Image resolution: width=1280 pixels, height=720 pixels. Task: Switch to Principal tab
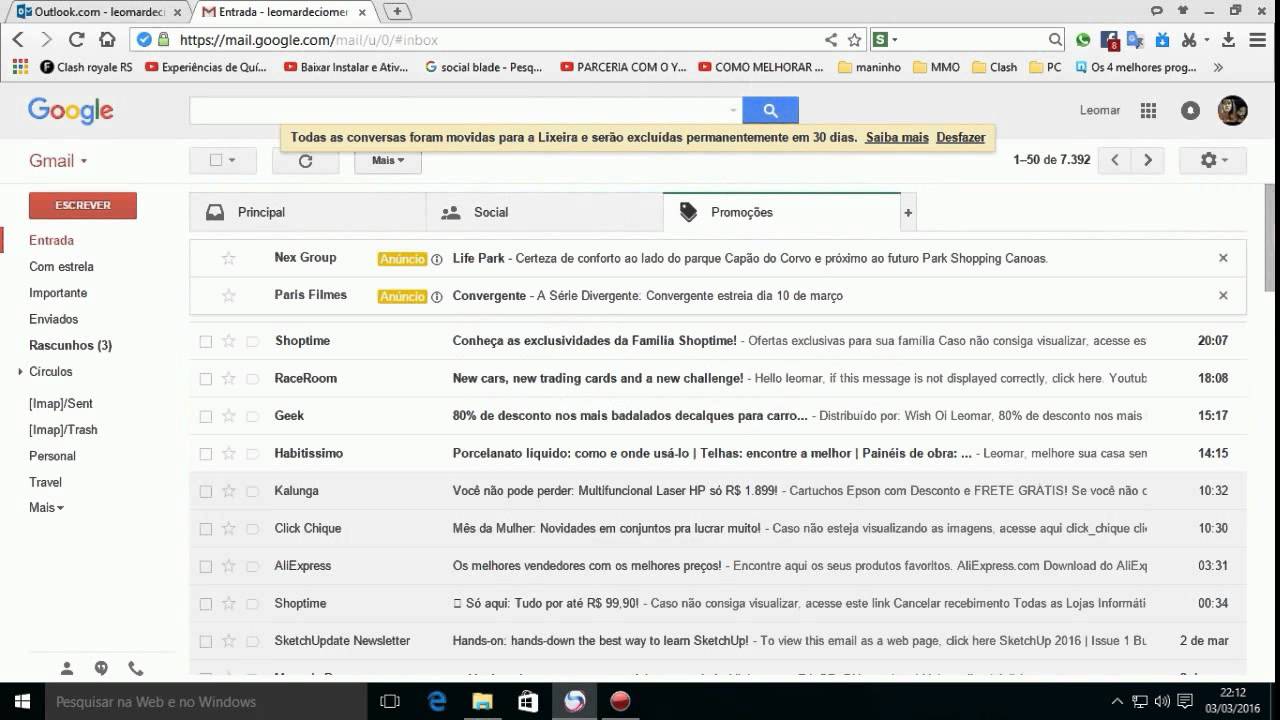click(x=307, y=213)
